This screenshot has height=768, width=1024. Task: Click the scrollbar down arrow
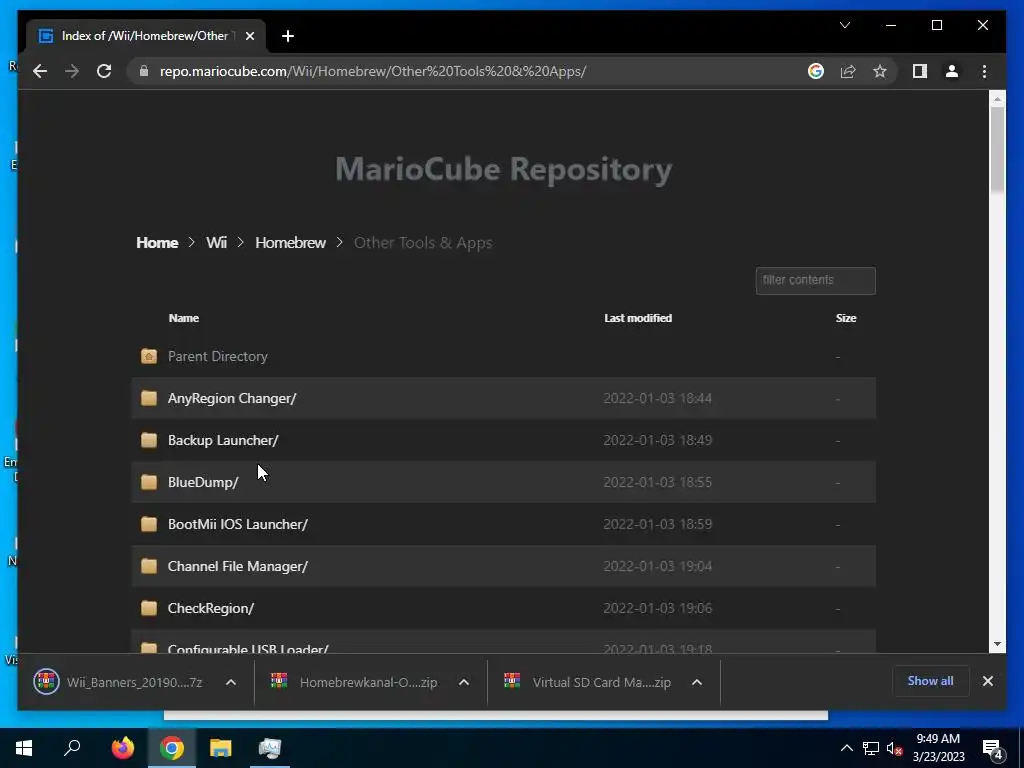click(x=997, y=644)
